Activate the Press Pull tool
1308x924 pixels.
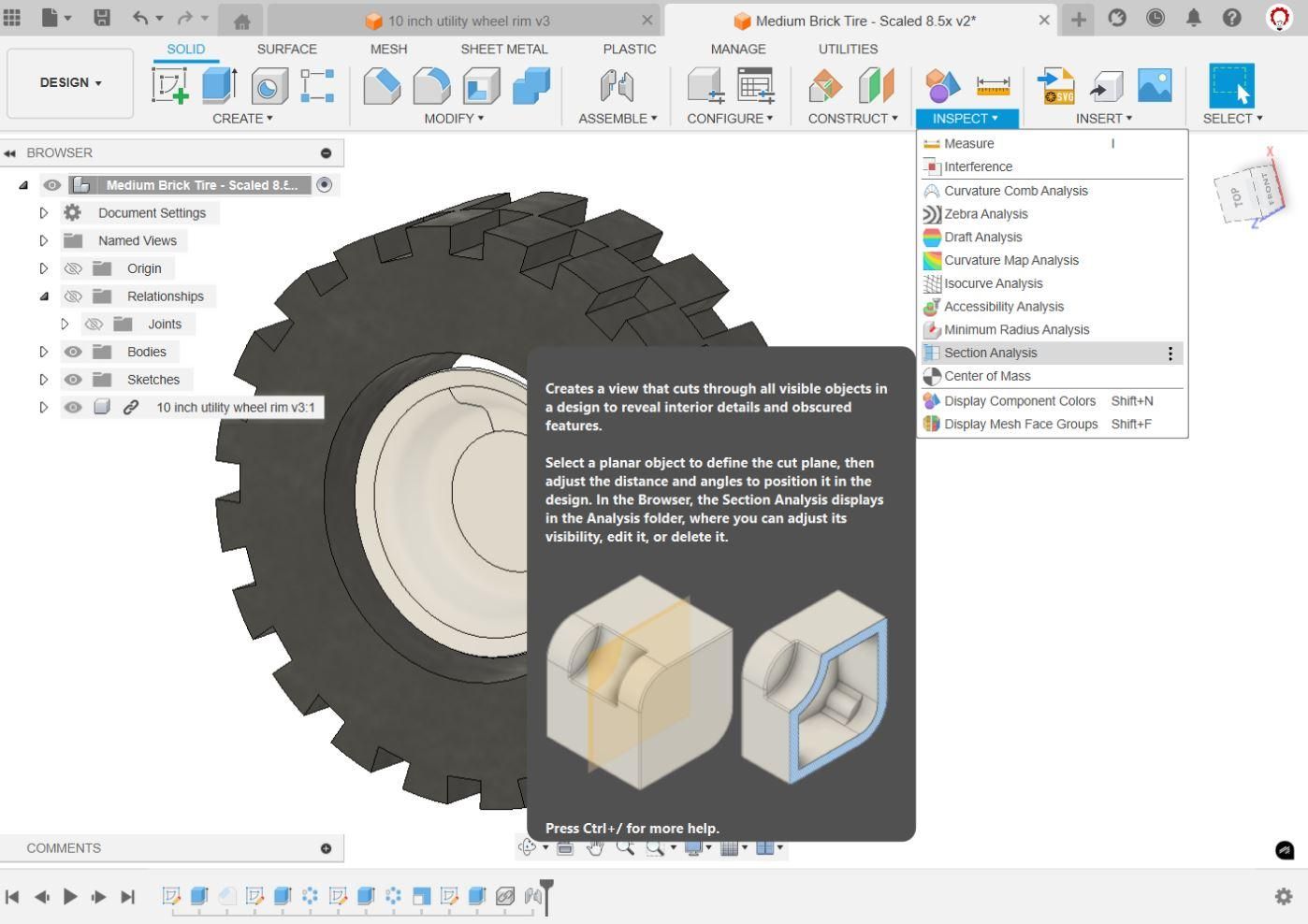pos(382,86)
